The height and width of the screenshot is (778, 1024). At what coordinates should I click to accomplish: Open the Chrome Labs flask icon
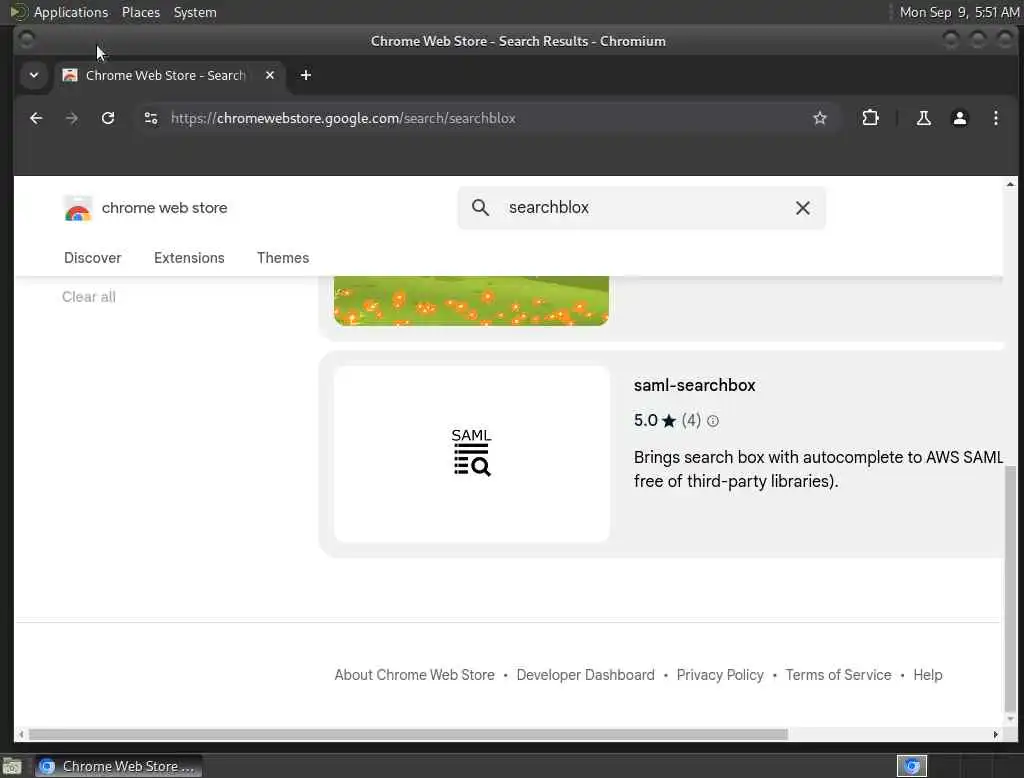[923, 118]
